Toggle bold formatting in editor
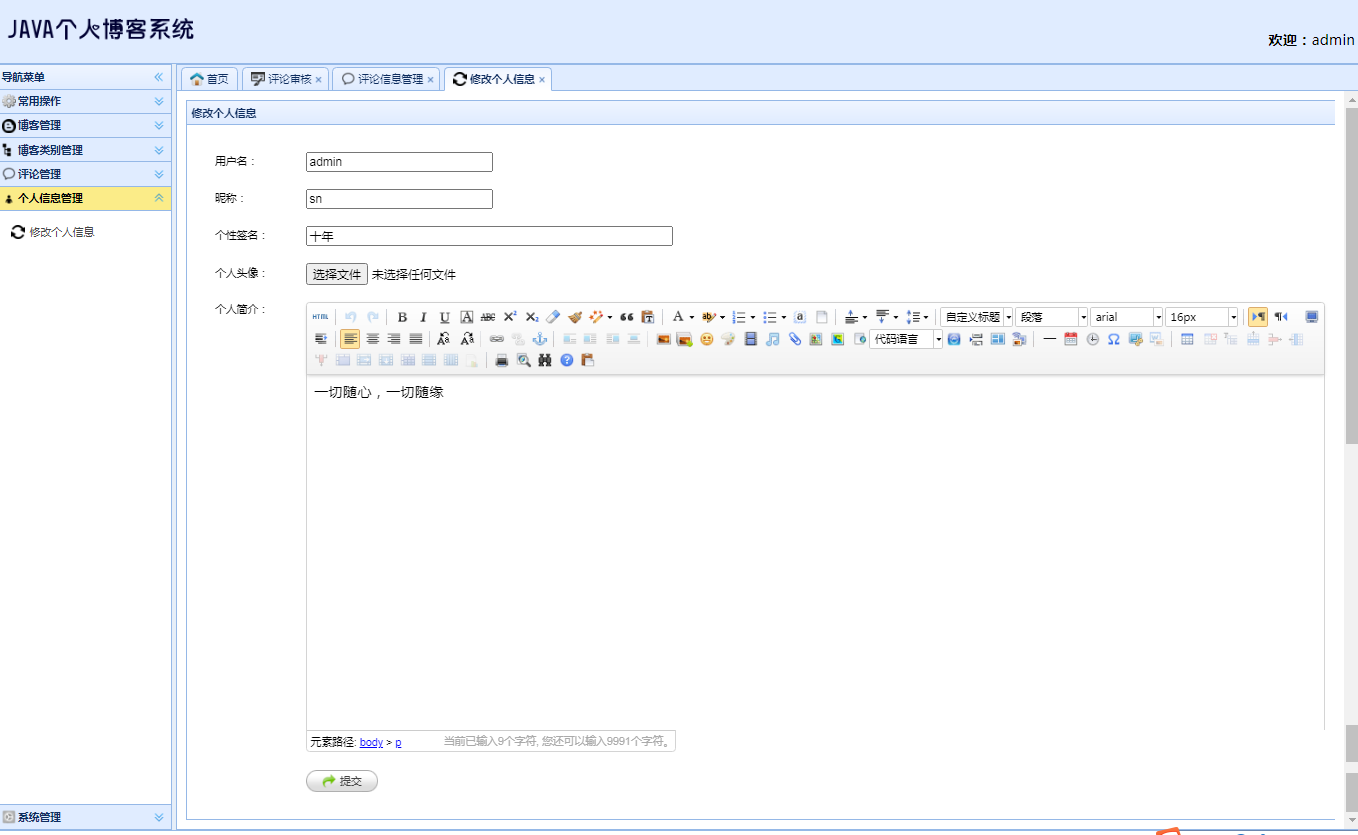 pyautogui.click(x=402, y=317)
